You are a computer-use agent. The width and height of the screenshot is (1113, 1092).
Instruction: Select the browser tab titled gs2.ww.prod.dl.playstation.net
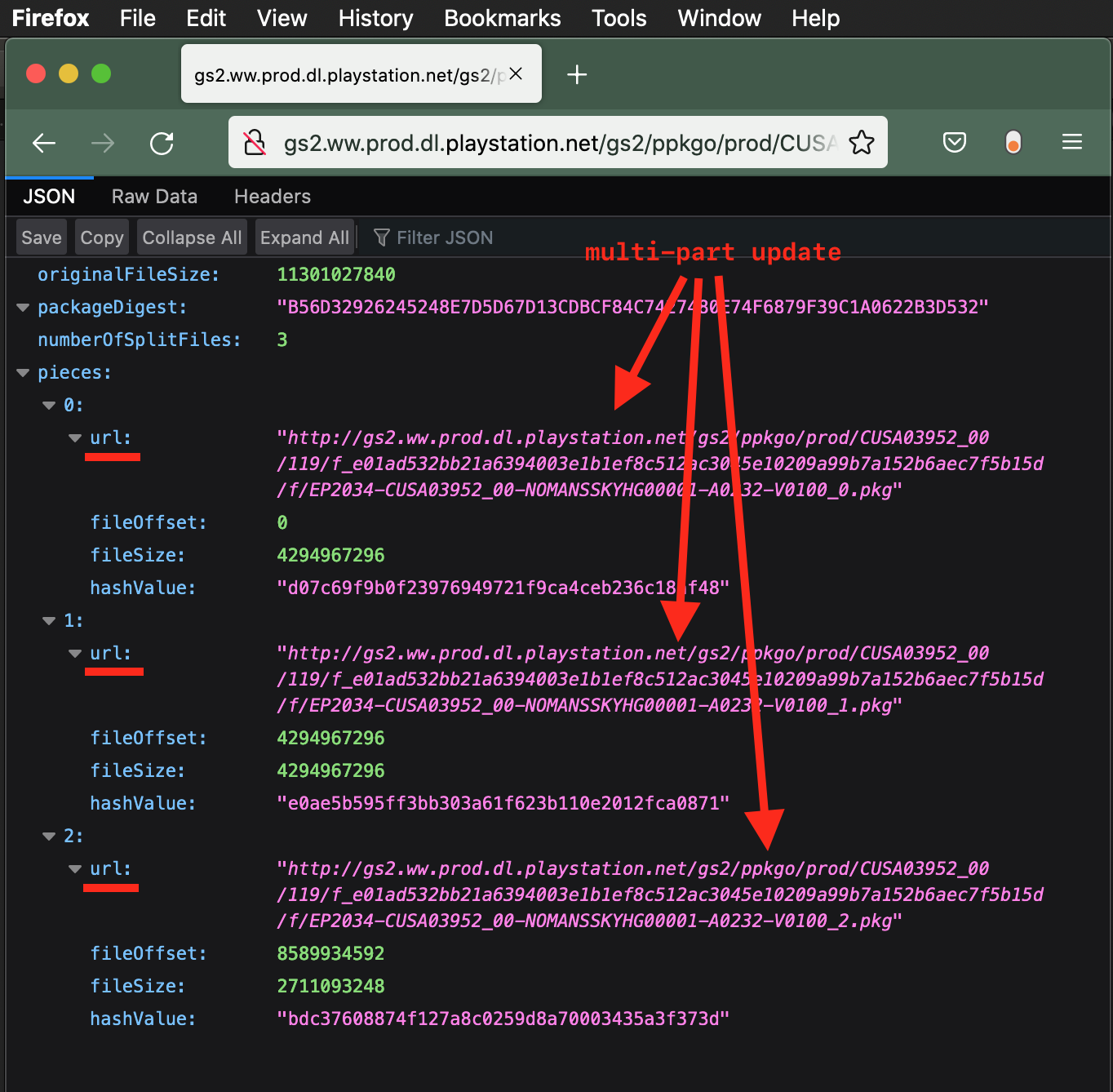pos(361,74)
